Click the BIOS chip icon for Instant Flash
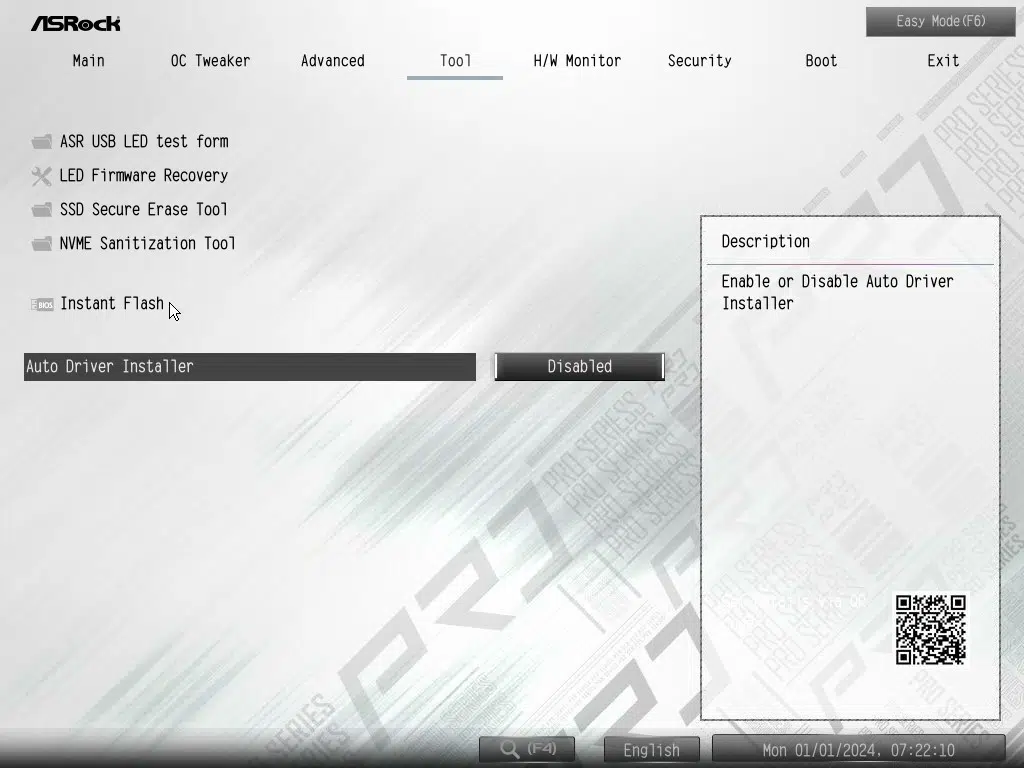This screenshot has width=1024, height=768. [42, 304]
